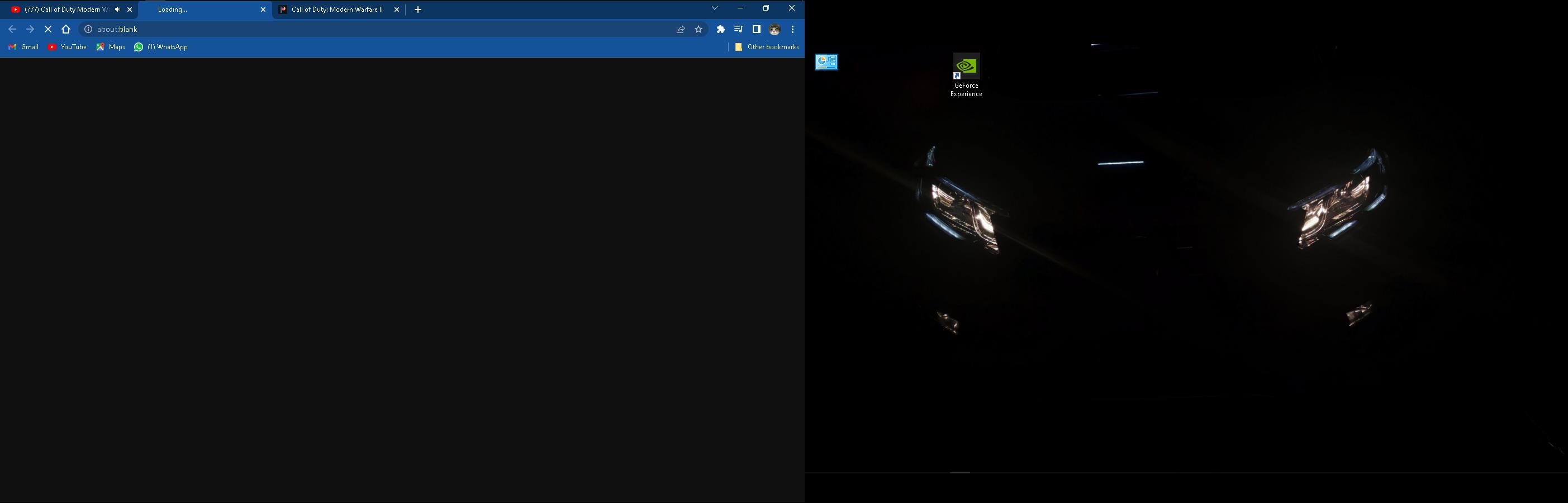
Task: Open the Maps bookmark
Action: pos(110,47)
